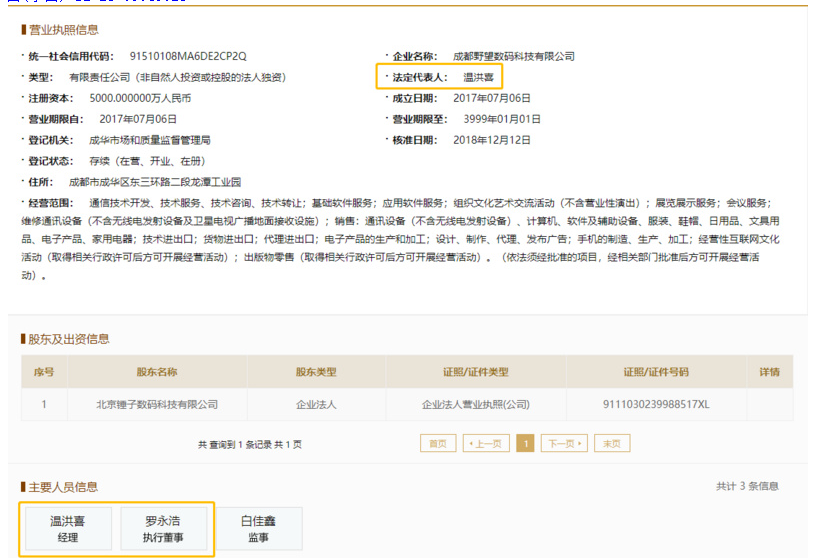
Task: Click registration authority 成华市场和质量监督管理局
Action: coord(150,140)
